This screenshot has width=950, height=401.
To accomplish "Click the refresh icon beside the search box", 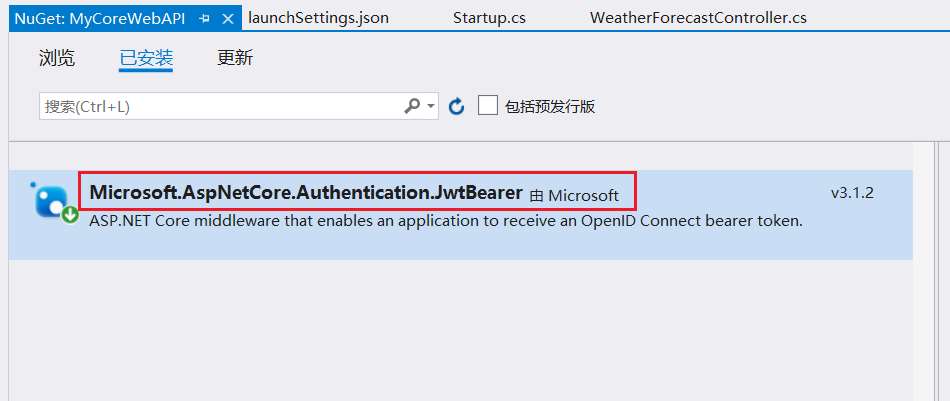I will coord(457,106).
